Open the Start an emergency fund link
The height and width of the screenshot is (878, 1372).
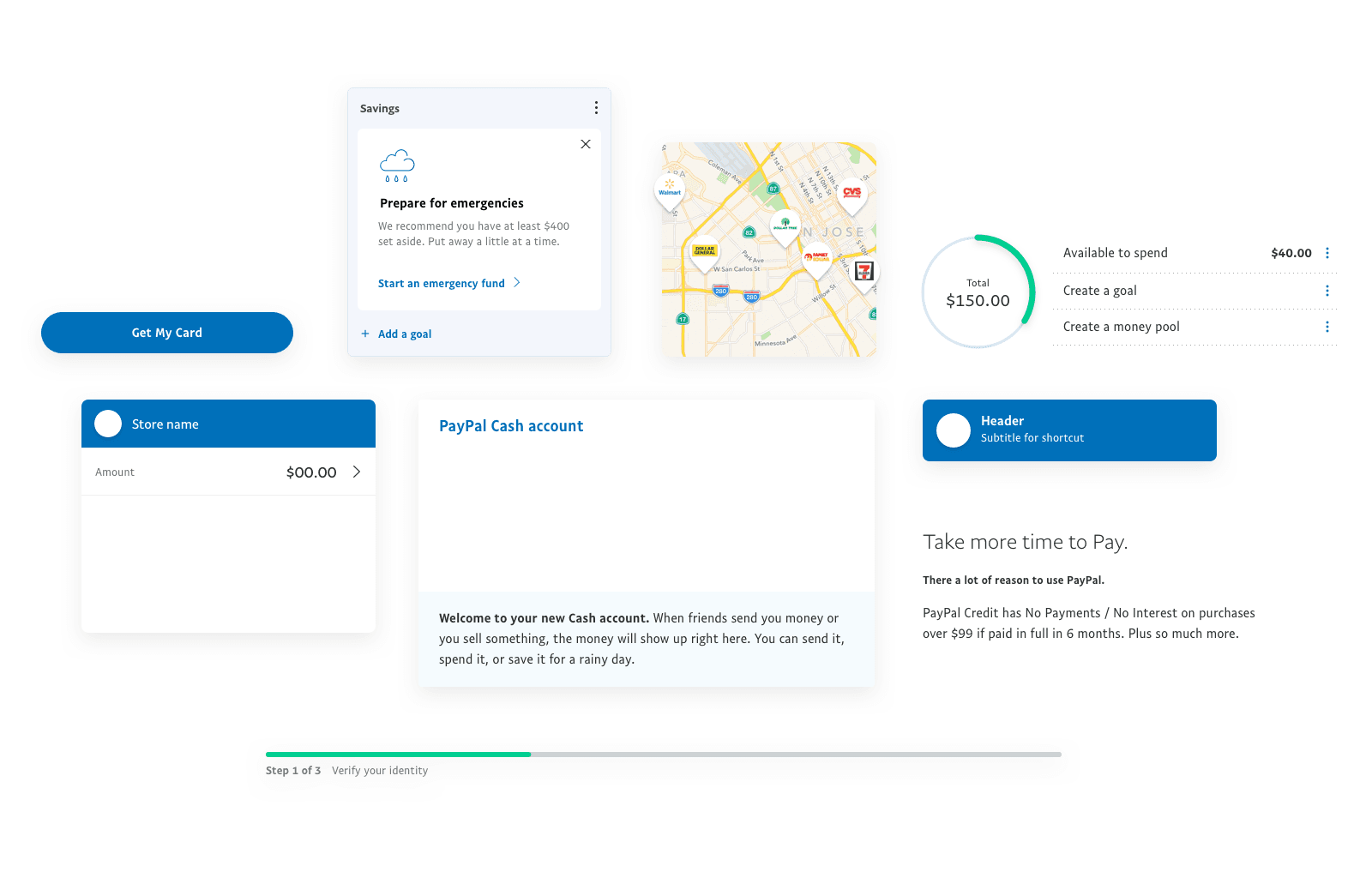pyautogui.click(x=441, y=283)
